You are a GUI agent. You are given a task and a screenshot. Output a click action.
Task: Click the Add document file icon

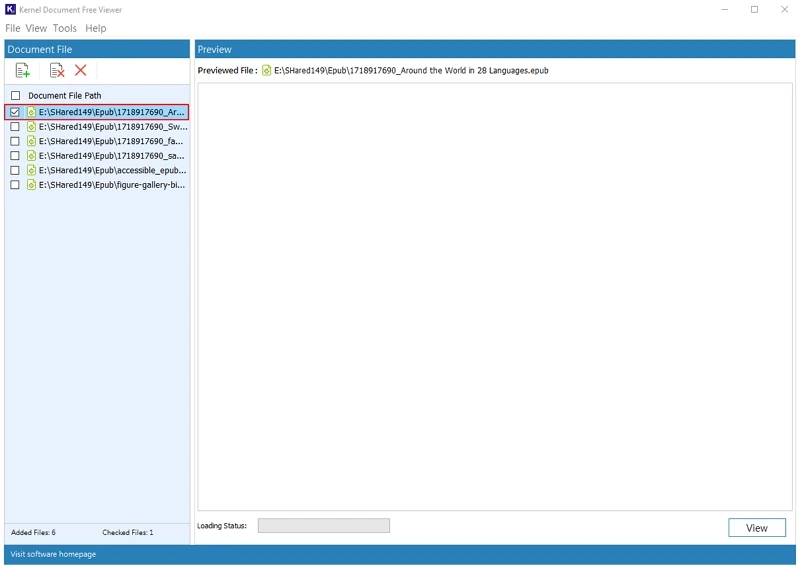click(22, 70)
